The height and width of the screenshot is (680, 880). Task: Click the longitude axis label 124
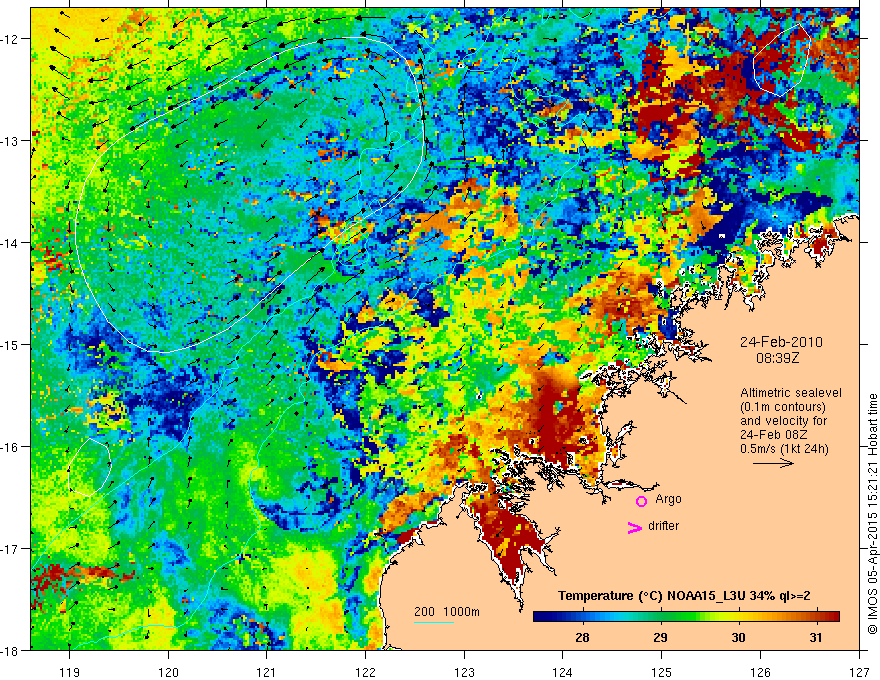563,671
